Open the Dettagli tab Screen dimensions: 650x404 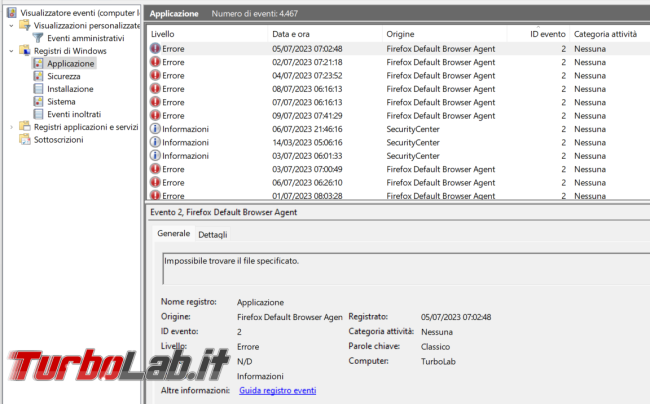213,235
